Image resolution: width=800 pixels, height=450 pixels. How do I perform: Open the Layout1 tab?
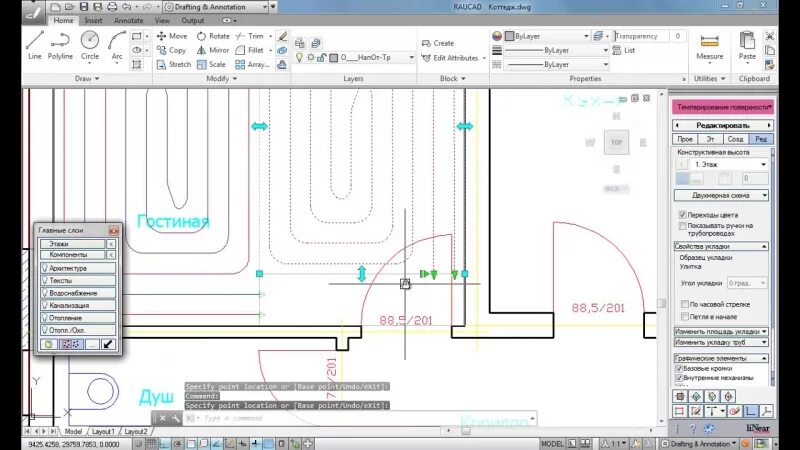(103, 432)
